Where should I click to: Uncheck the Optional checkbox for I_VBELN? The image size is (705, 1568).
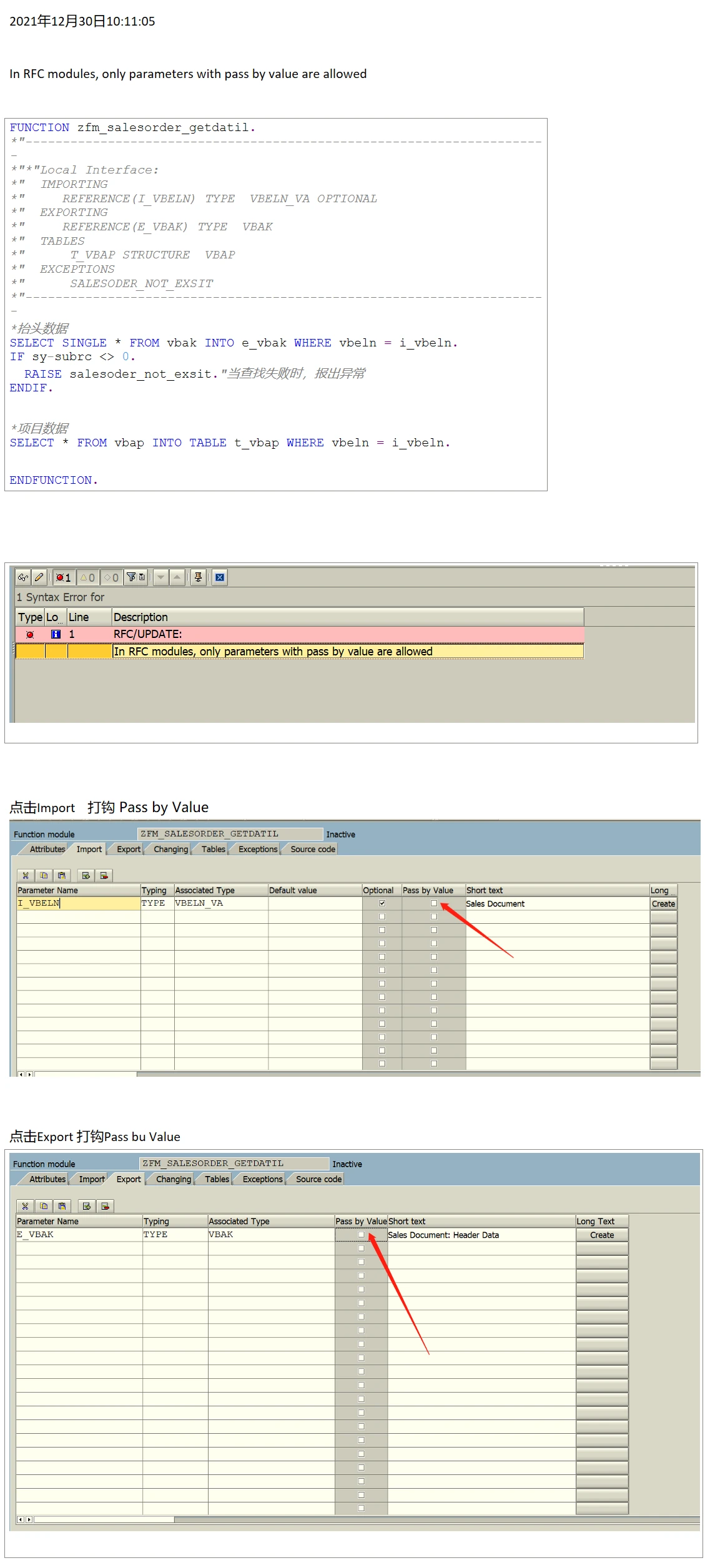382,903
